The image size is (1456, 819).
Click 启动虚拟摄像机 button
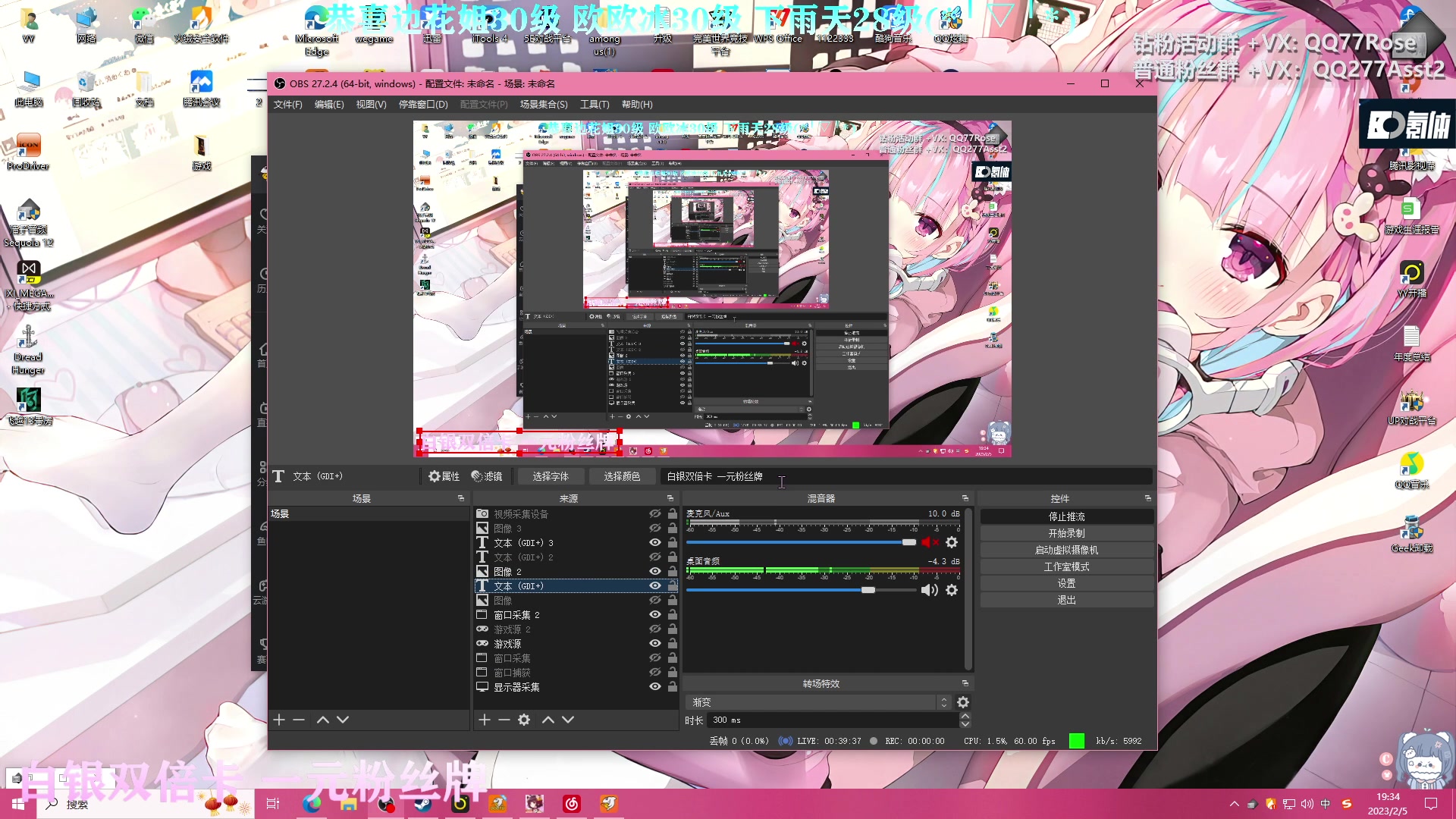tap(1066, 550)
